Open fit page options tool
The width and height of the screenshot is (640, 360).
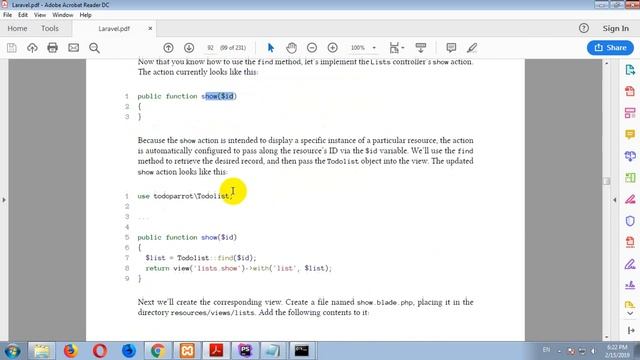(x=396, y=48)
